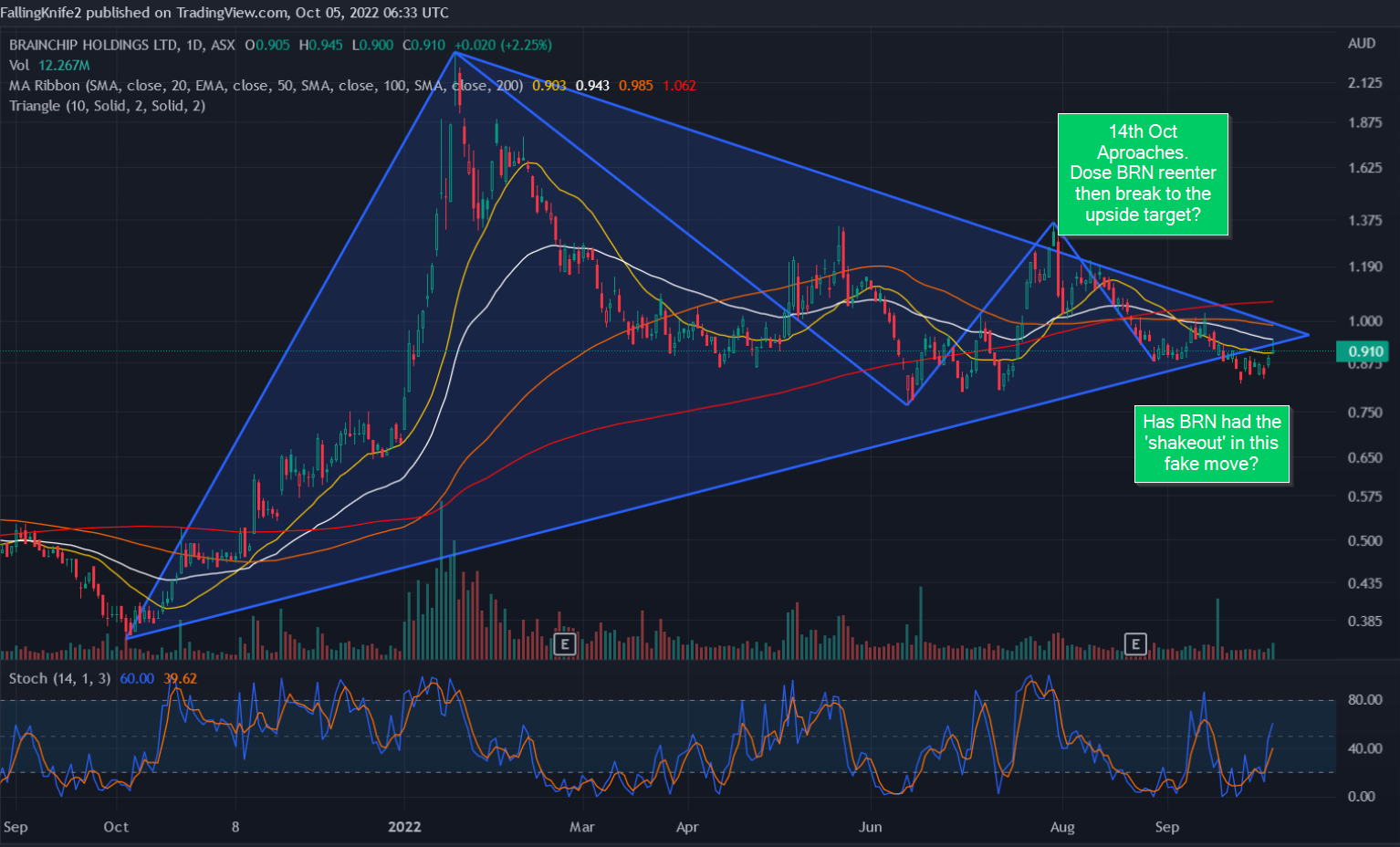
Task: Click 1.000 on the price axis
Action: coord(1365,321)
